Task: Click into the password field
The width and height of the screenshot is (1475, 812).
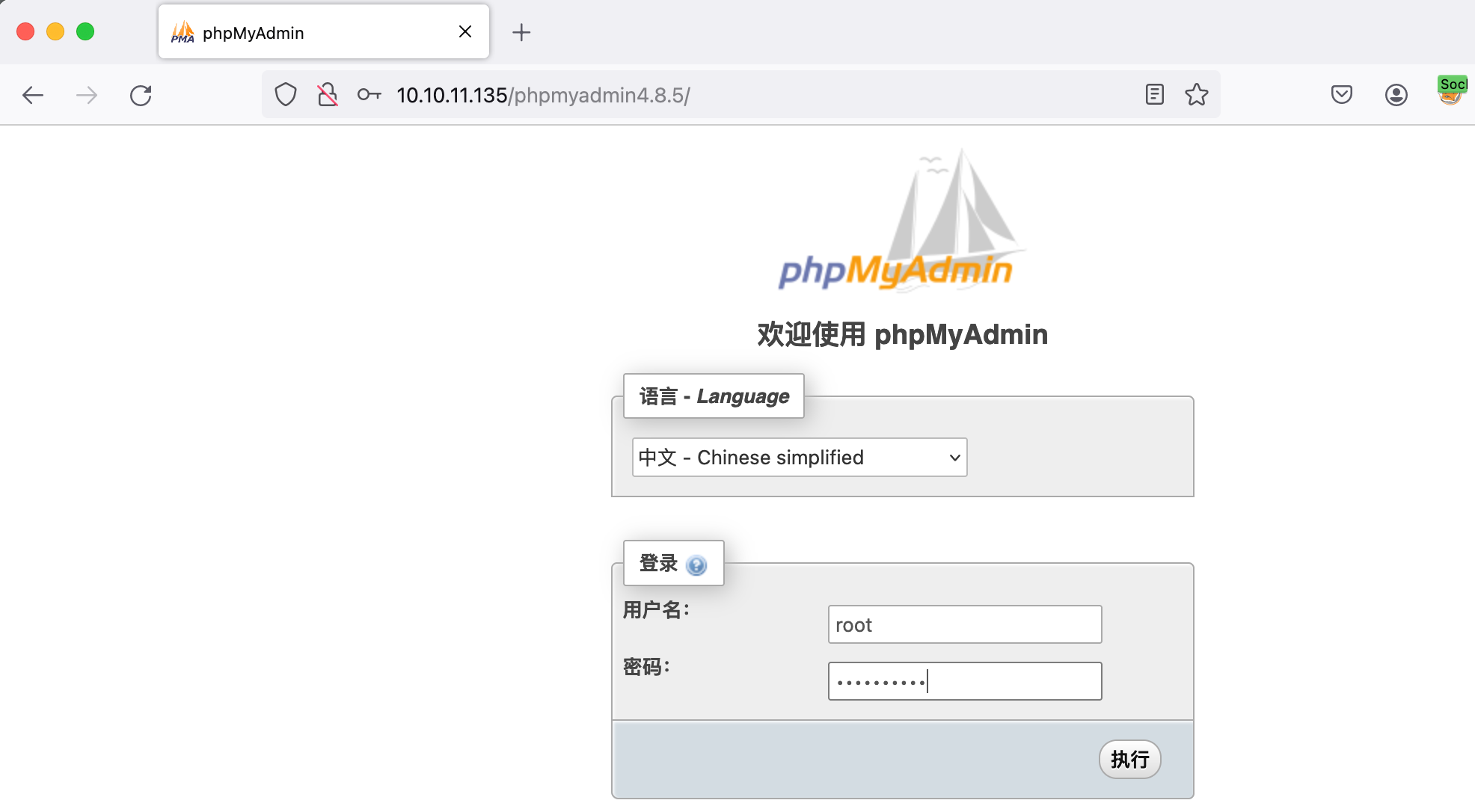Action: pyautogui.click(x=964, y=681)
